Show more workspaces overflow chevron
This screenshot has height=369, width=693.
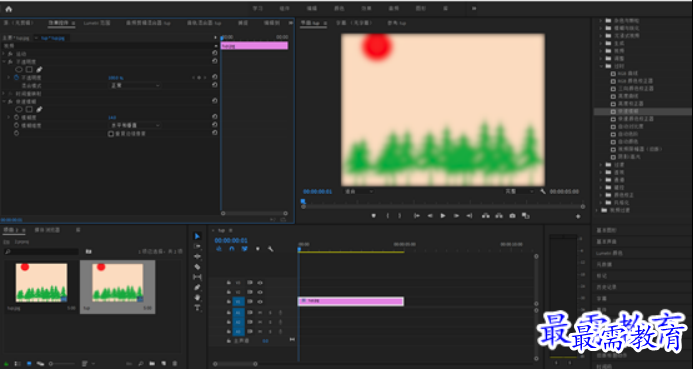(474, 8)
